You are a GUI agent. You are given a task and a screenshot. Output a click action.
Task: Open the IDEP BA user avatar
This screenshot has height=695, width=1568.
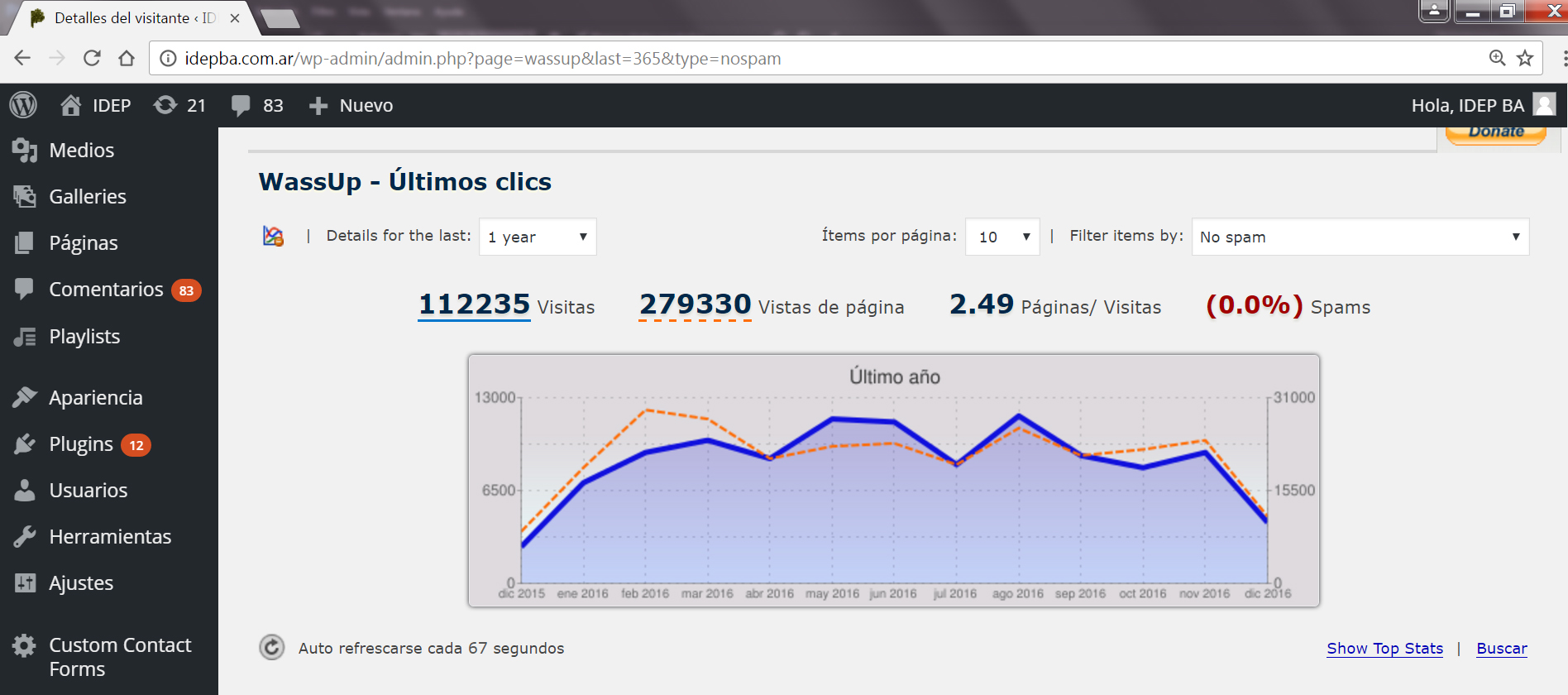click(x=1544, y=104)
